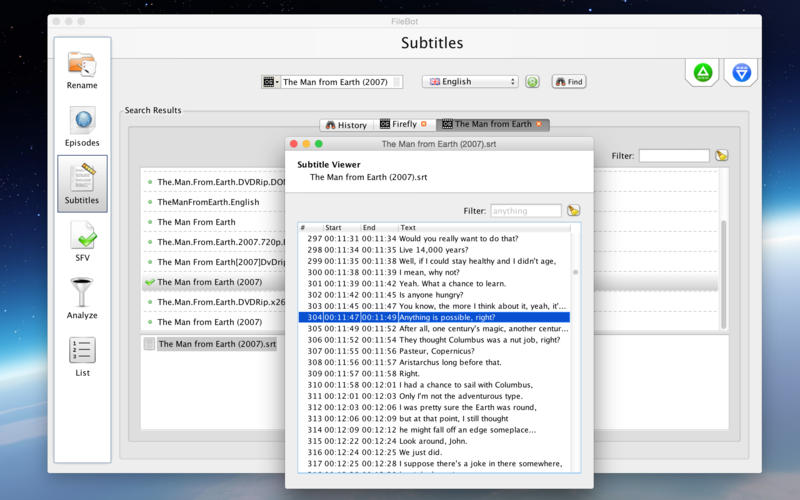Switch to the Firefly tab
The width and height of the screenshot is (800, 500).
pyautogui.click(x=405, y=124)
